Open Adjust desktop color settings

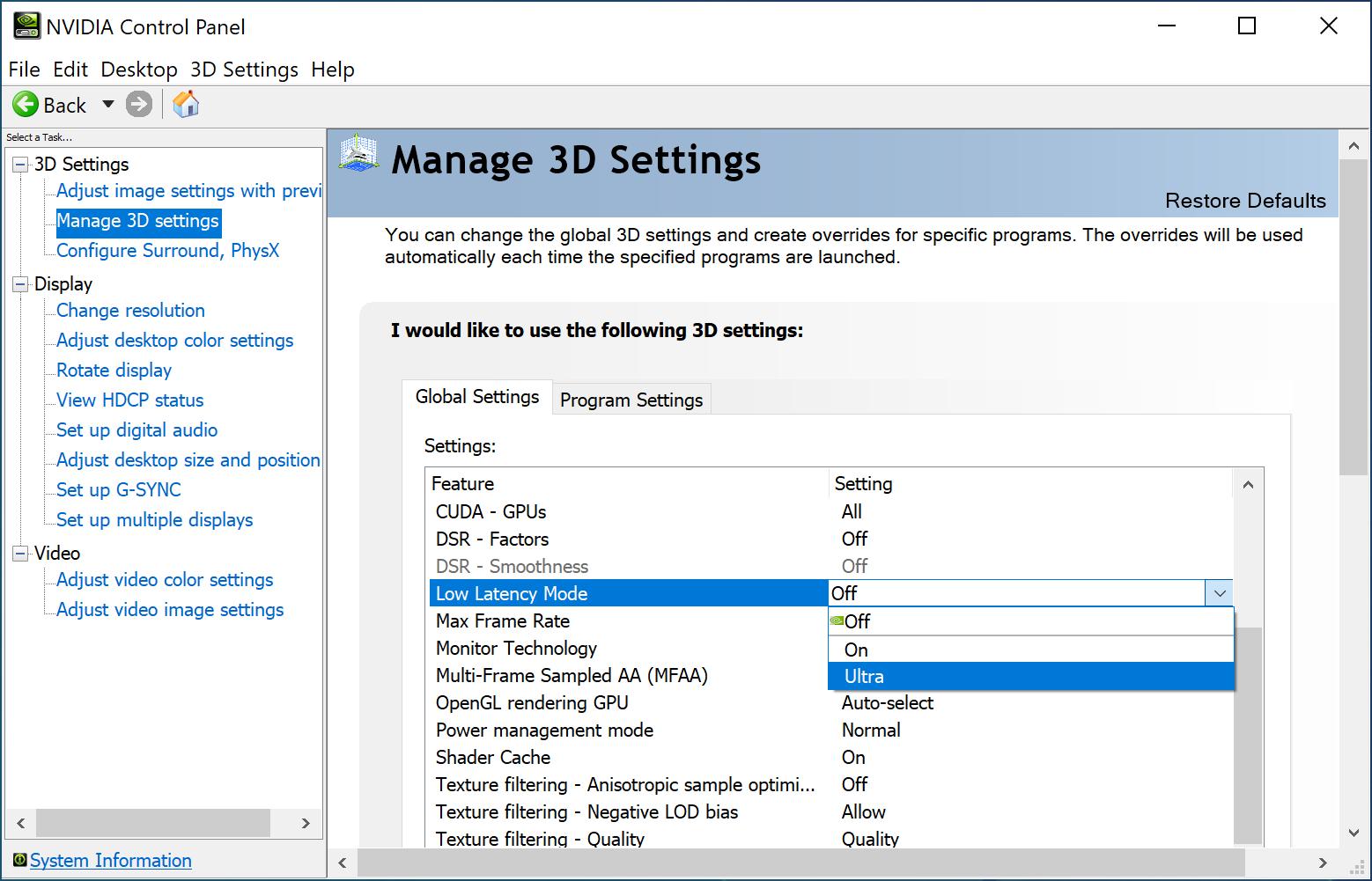(174, 341)
